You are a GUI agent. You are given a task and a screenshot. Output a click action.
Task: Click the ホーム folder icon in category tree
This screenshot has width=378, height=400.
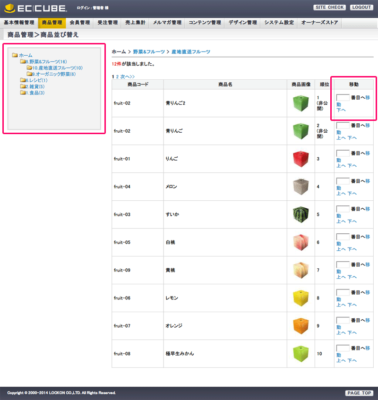click(x=15, y=55)
